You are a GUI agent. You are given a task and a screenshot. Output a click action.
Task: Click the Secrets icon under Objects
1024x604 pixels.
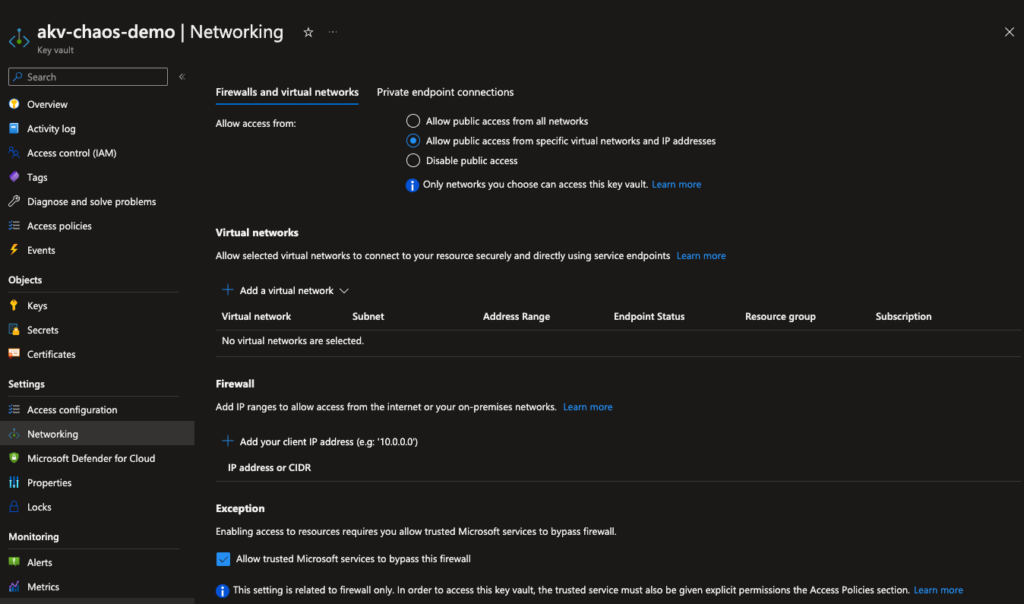(x=14, y=330)
